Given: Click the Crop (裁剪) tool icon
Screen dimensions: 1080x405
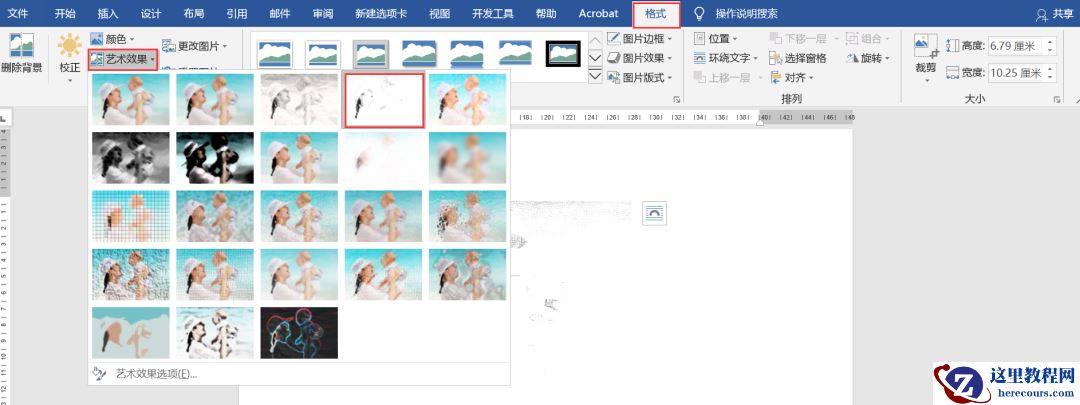Looking at the screenshot, I should point(926,45).
